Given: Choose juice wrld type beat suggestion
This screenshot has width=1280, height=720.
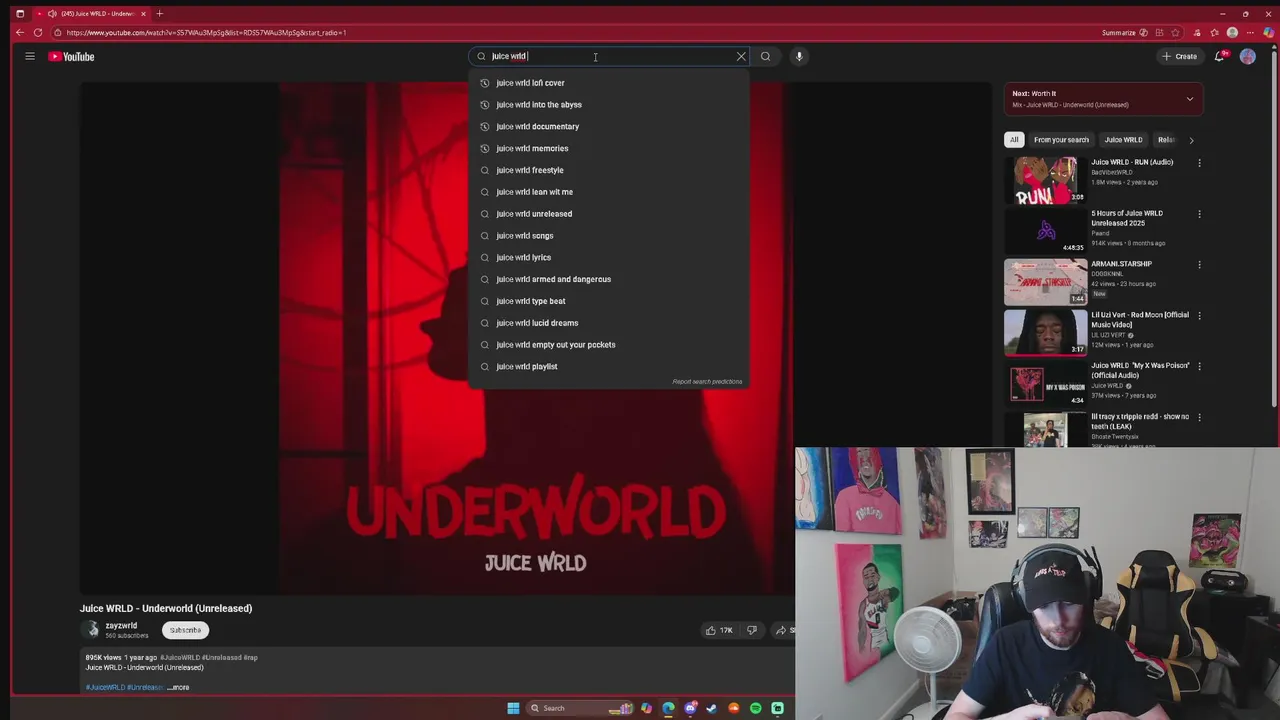Looking at the screenshot, I should [x=608, y=301].
